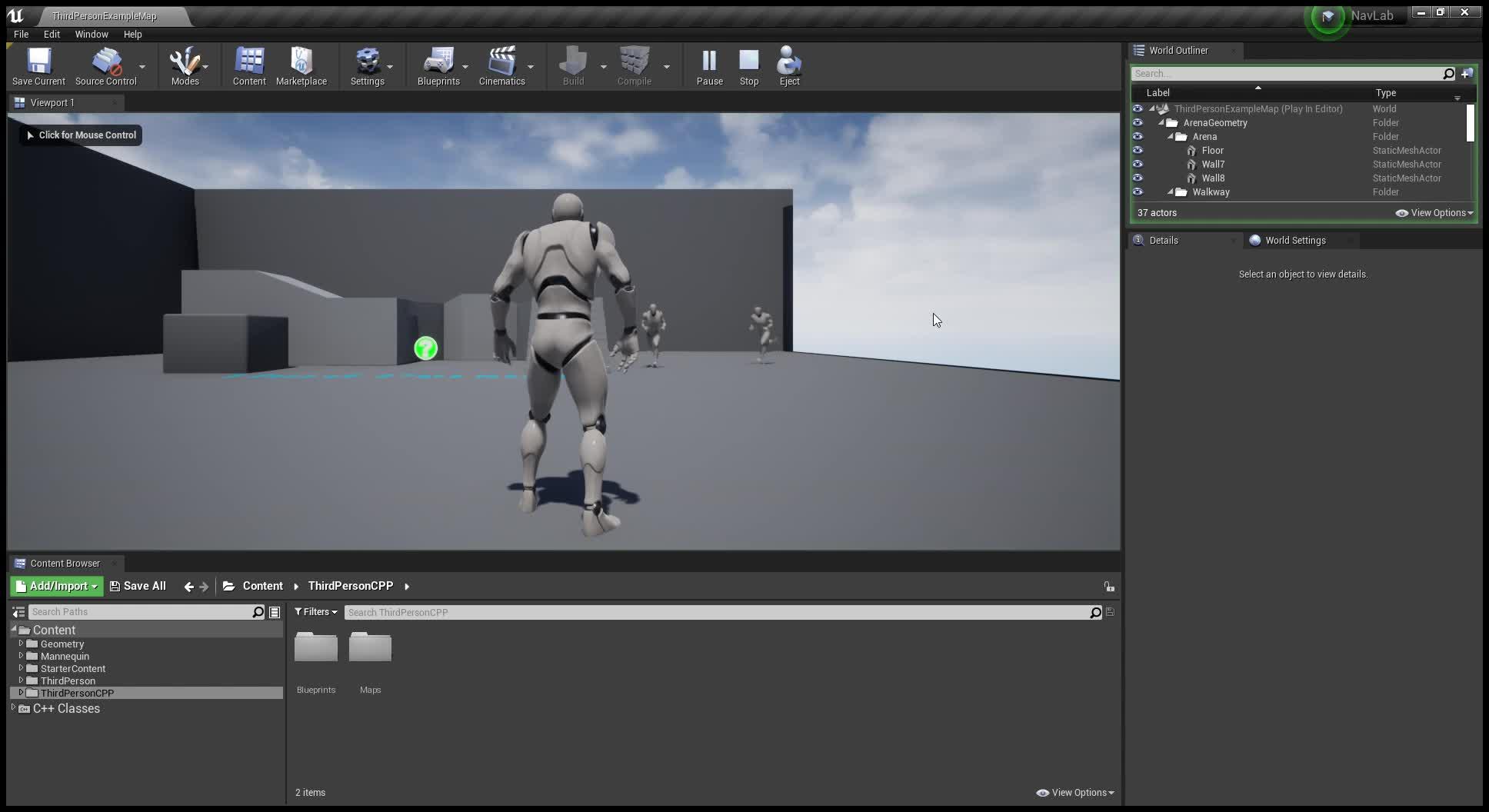Open the Window menu
Image resolution: width=1489 pixels, height=812 pixels.
pos(92,34)
